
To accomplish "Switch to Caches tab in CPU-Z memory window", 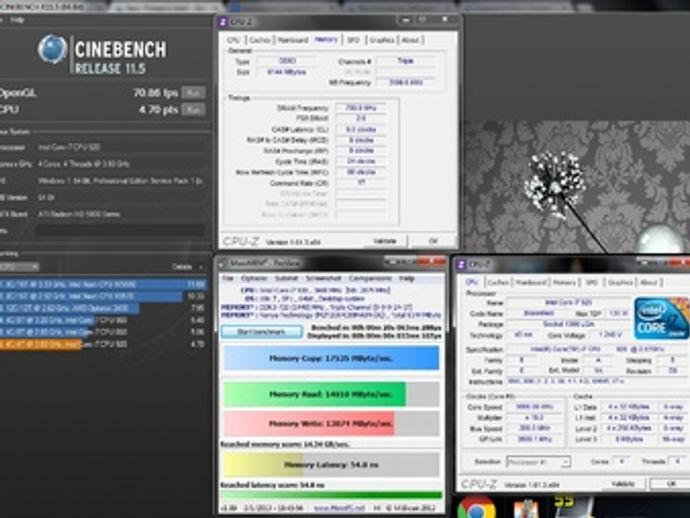I will point(259,40).
